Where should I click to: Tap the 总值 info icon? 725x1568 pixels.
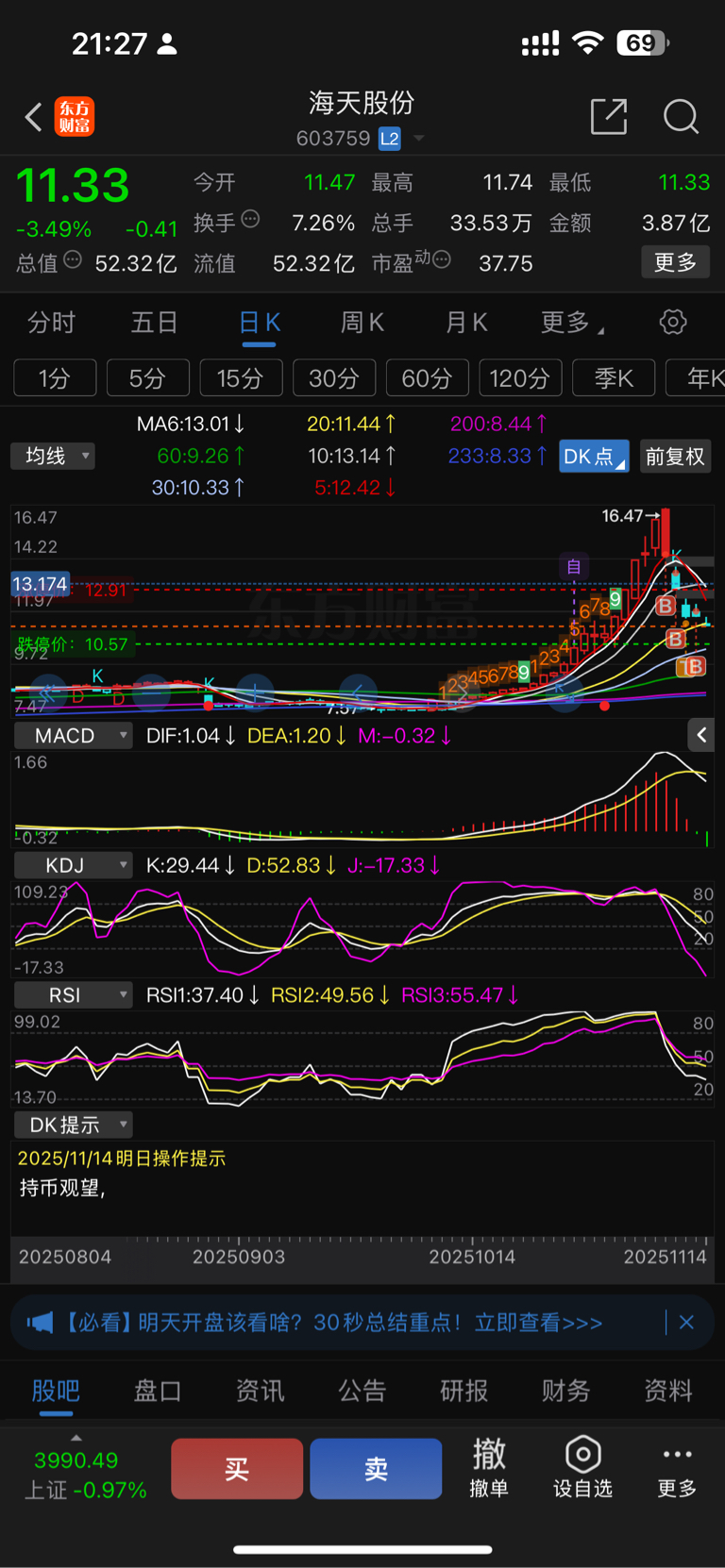(x=73, y=259)
